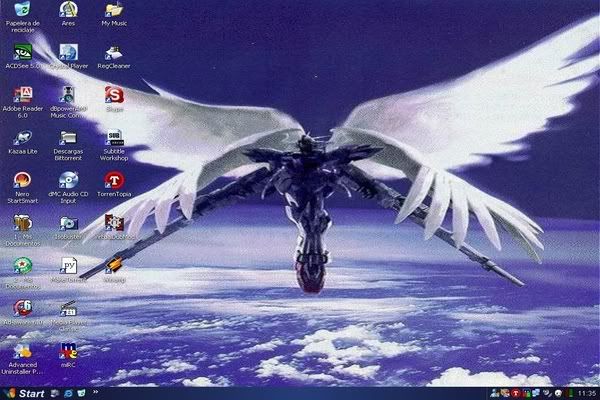Viewport: 600px width, 400px height.
Task: Open the Start menu
Action: [24, 393]
